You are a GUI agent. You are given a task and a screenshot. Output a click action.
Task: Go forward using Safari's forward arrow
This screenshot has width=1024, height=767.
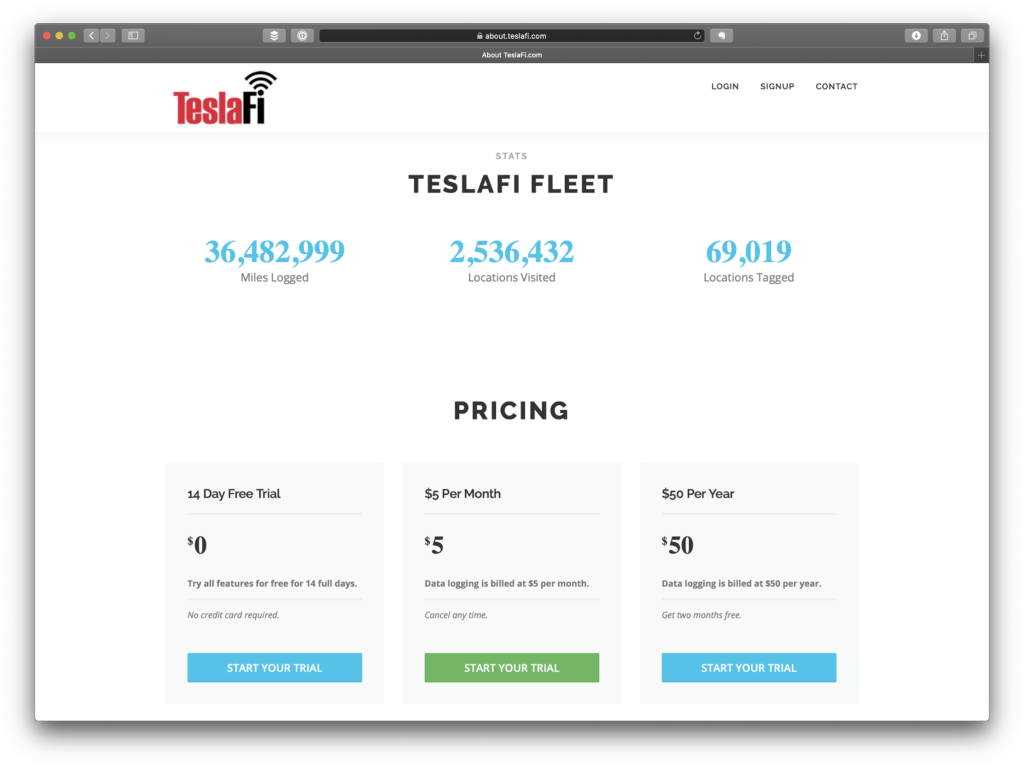pos(108,35)
